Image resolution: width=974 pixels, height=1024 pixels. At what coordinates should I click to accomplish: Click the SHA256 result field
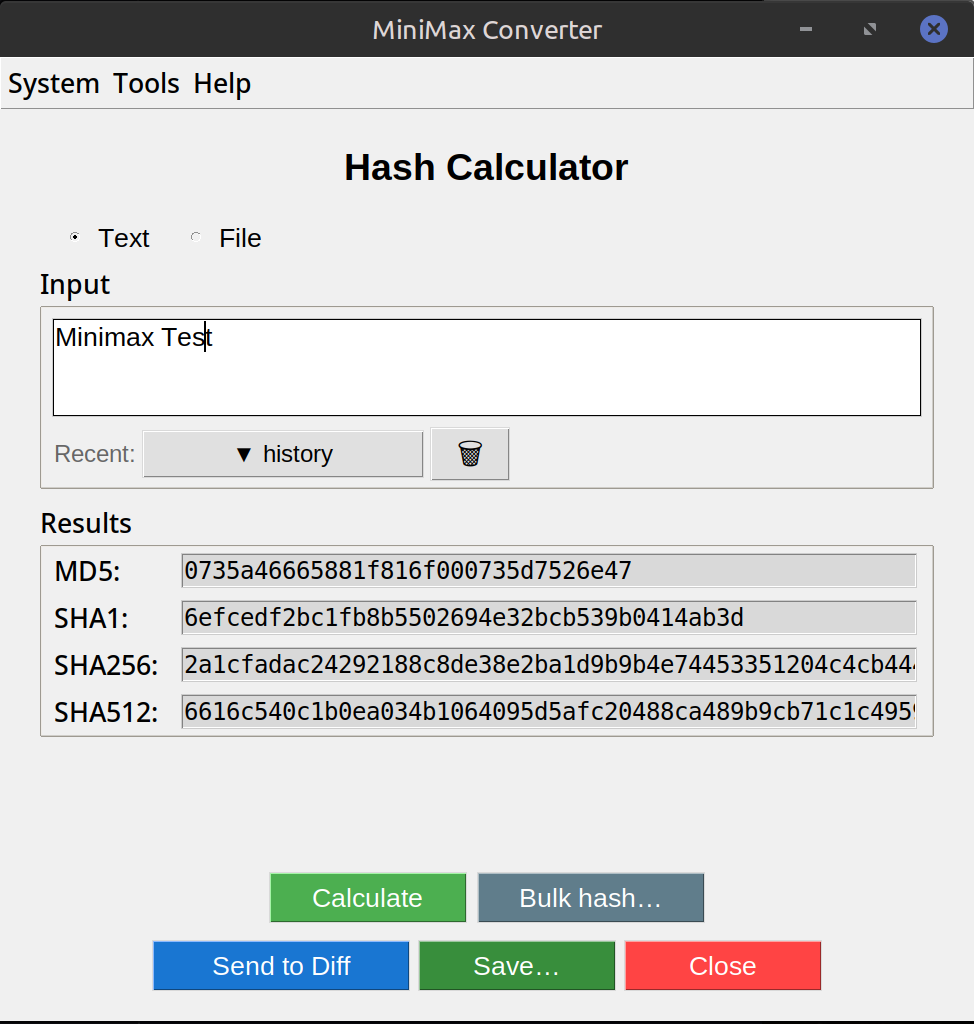(549, 665)
